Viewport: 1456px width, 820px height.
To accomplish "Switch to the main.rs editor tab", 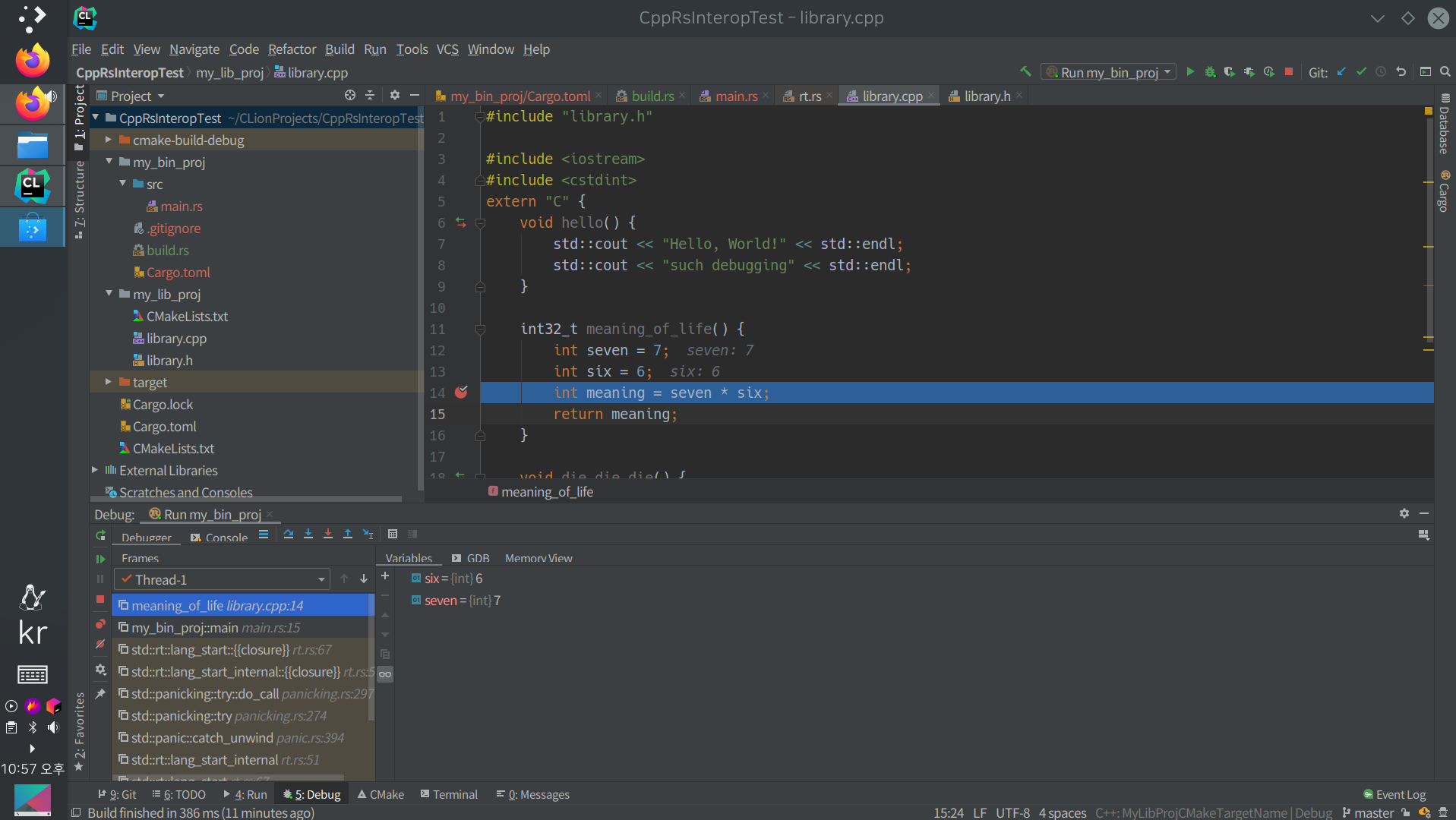I will (x=735, y=96).
